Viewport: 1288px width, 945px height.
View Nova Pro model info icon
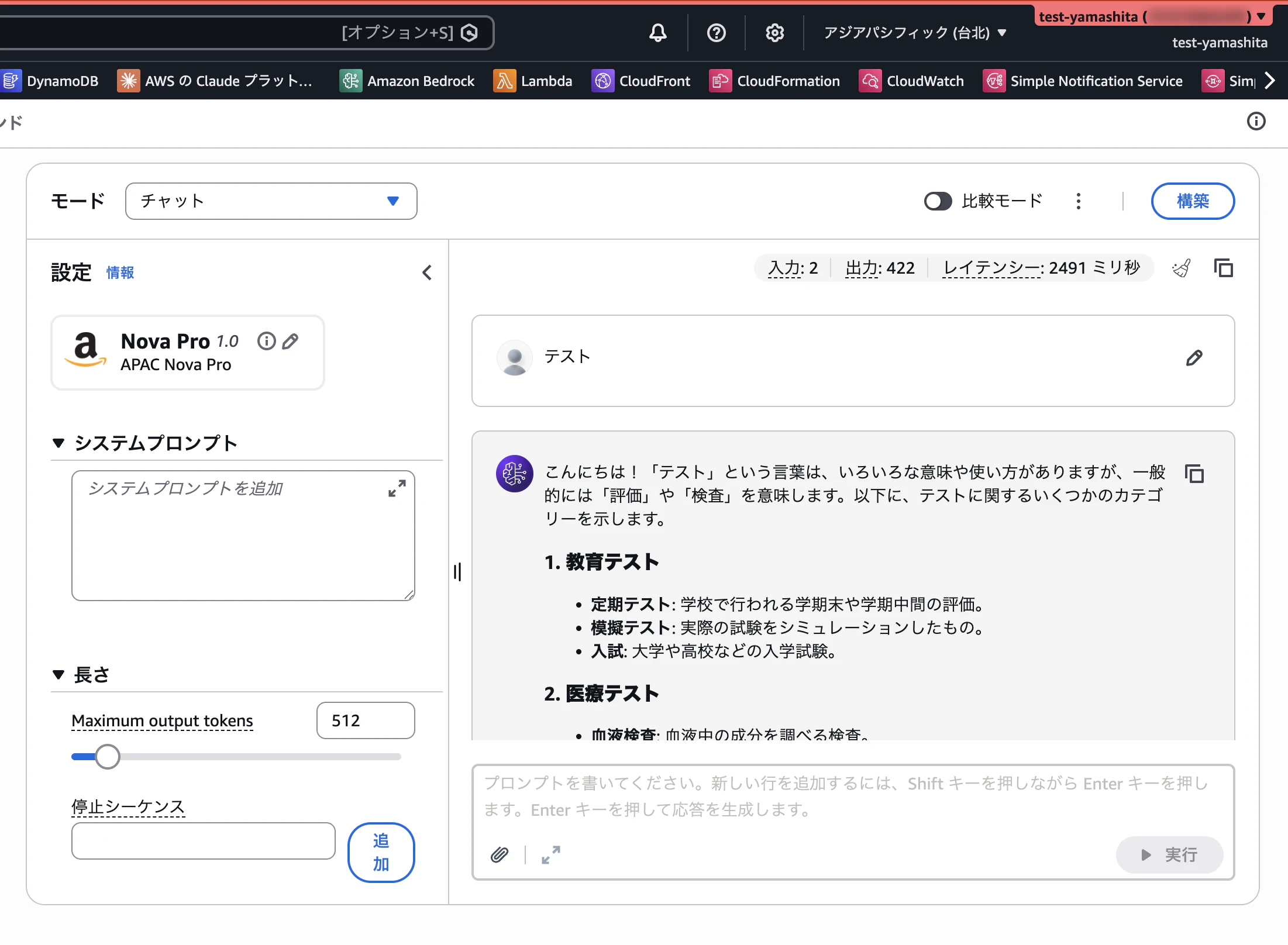267,341
